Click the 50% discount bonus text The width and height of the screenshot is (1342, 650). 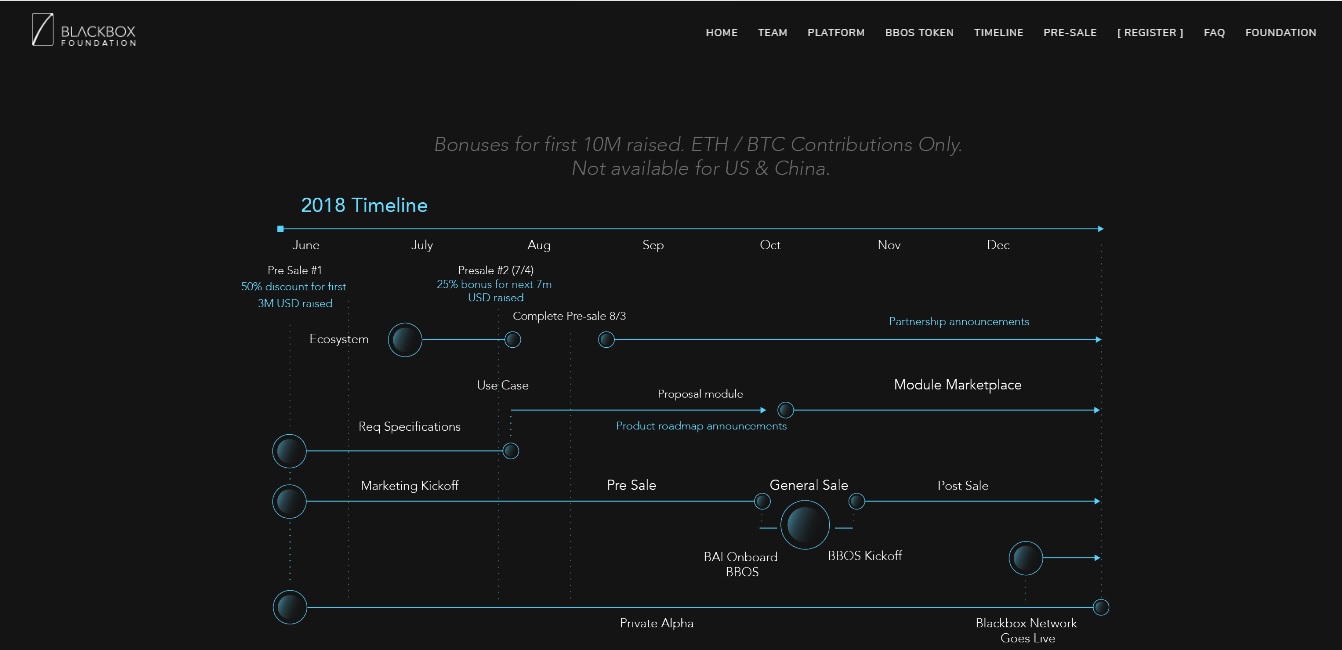click(x=294, y=295)
